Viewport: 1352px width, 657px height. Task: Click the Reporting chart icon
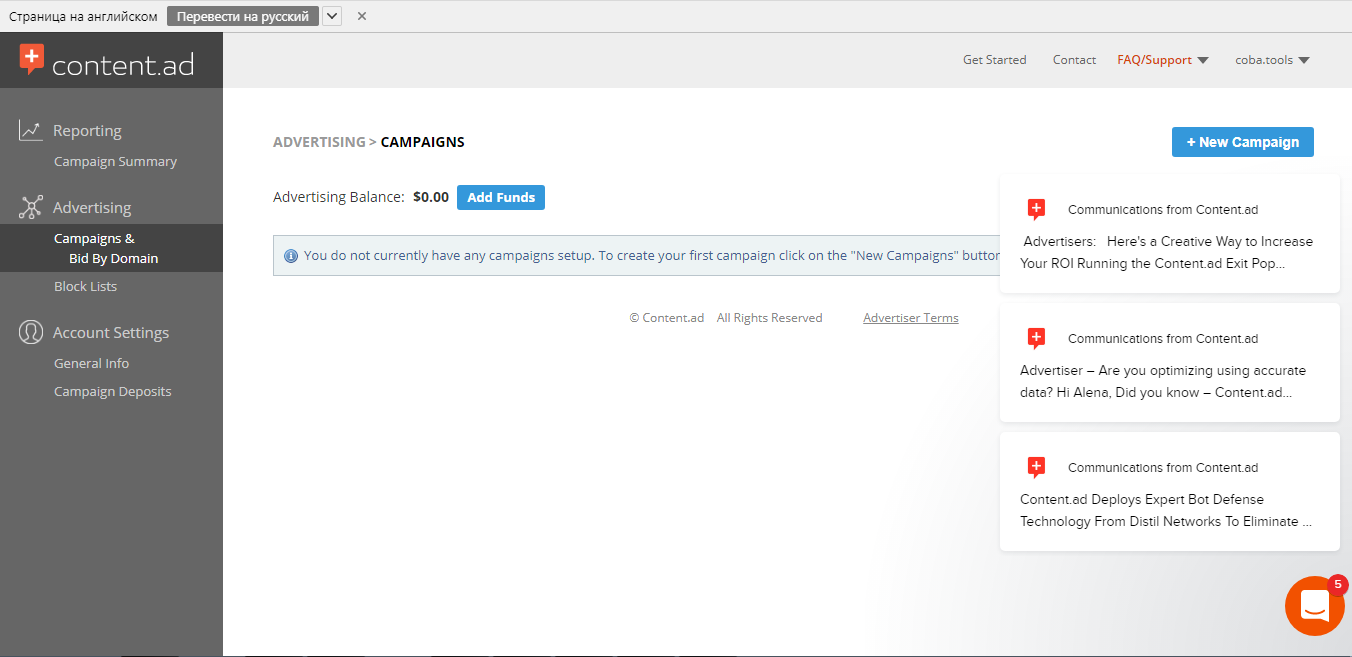pyautogui.click(x=30, y=130)
